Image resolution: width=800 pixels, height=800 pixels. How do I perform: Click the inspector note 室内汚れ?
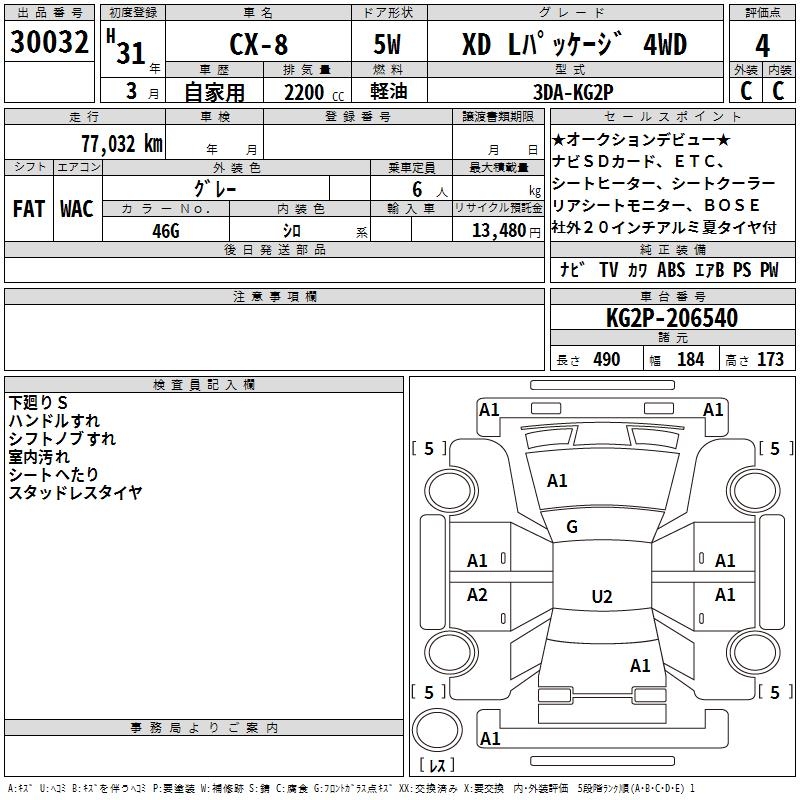(x=39, y=457)
